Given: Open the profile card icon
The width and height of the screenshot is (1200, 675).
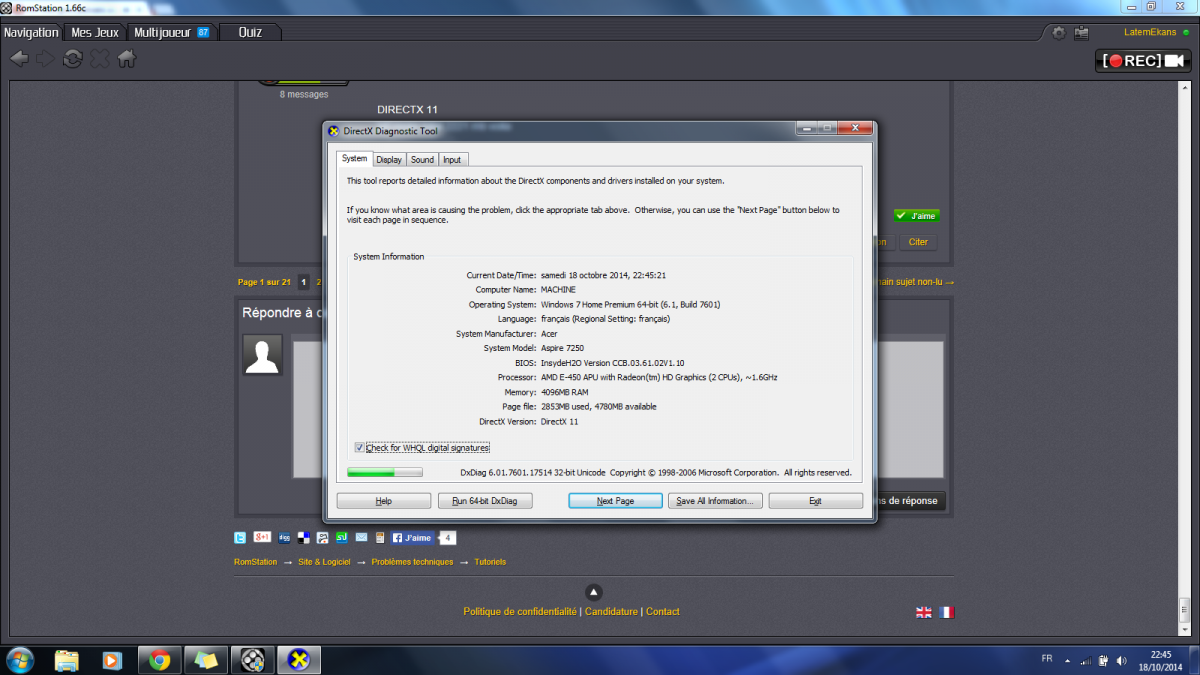Looking at the screenshot, I should click(x=1081, y=33).
